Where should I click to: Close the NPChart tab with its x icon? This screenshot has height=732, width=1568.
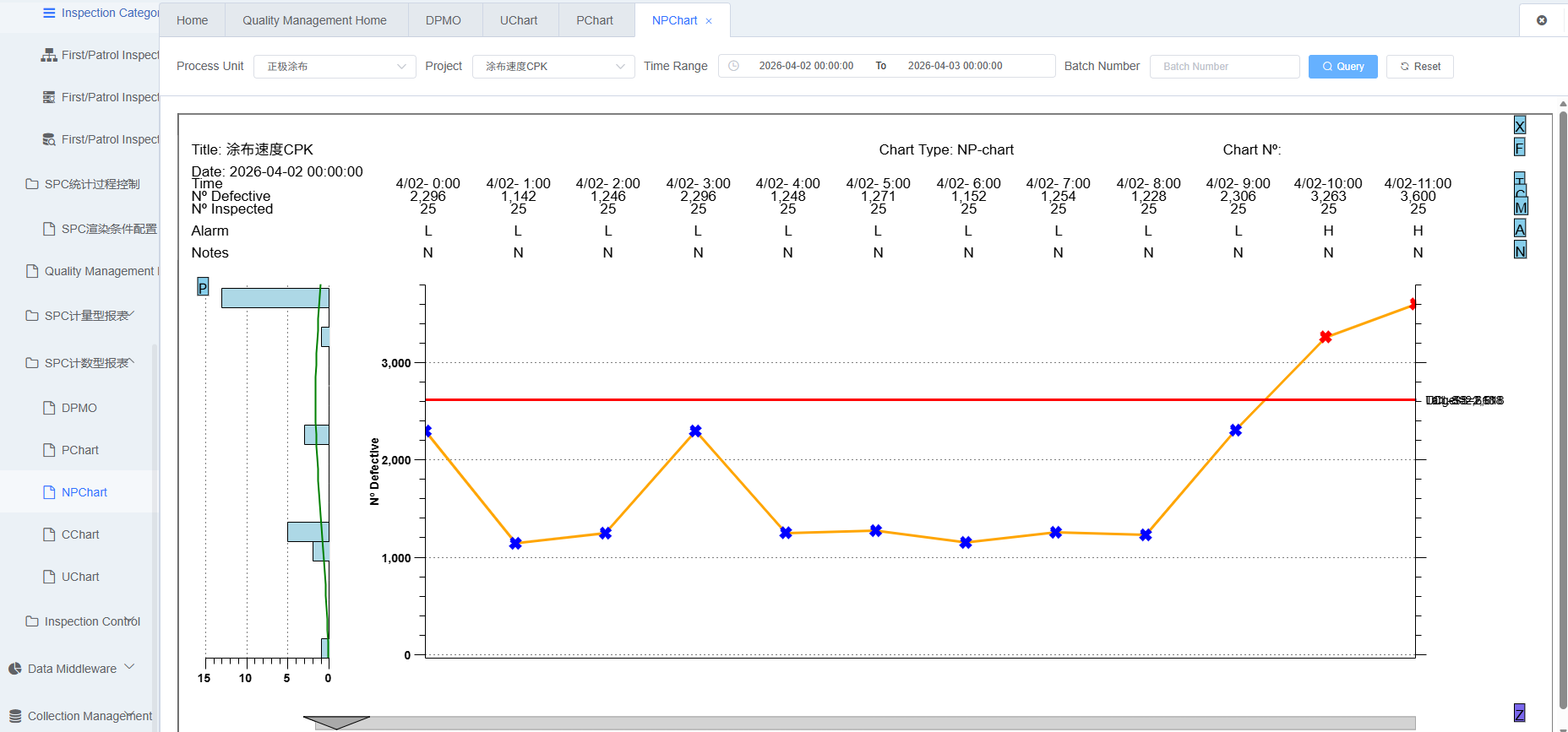tap(709, 21)
